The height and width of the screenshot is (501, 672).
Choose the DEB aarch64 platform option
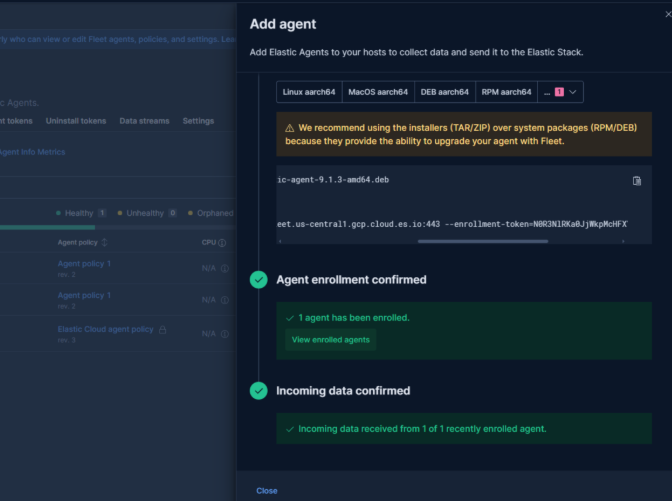[x=444, y=92]
